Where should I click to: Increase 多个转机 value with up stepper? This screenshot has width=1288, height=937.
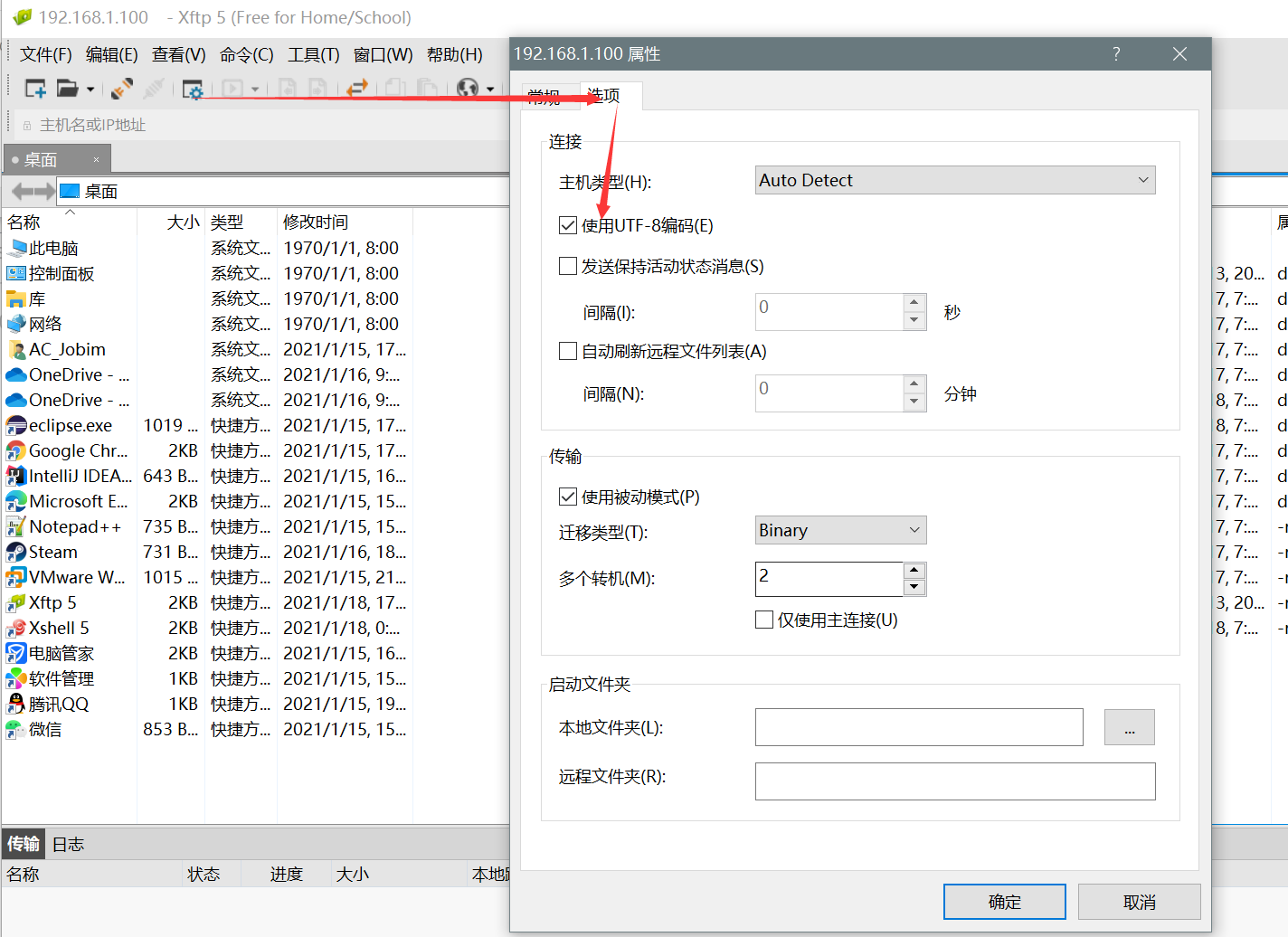pyautogui.click(x=914, y=573)
